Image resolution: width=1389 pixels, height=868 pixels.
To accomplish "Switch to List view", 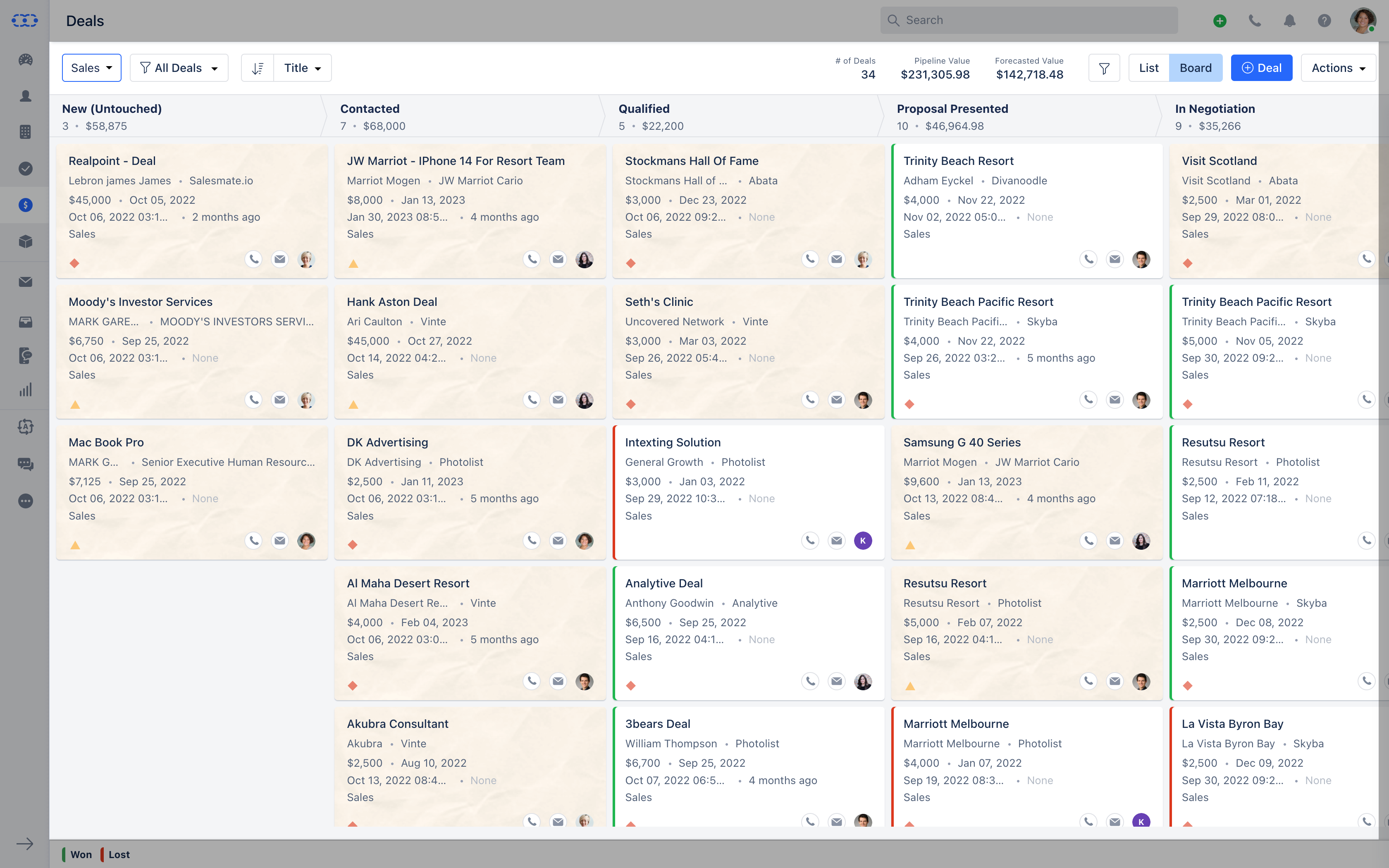I will pos(1148,68).
